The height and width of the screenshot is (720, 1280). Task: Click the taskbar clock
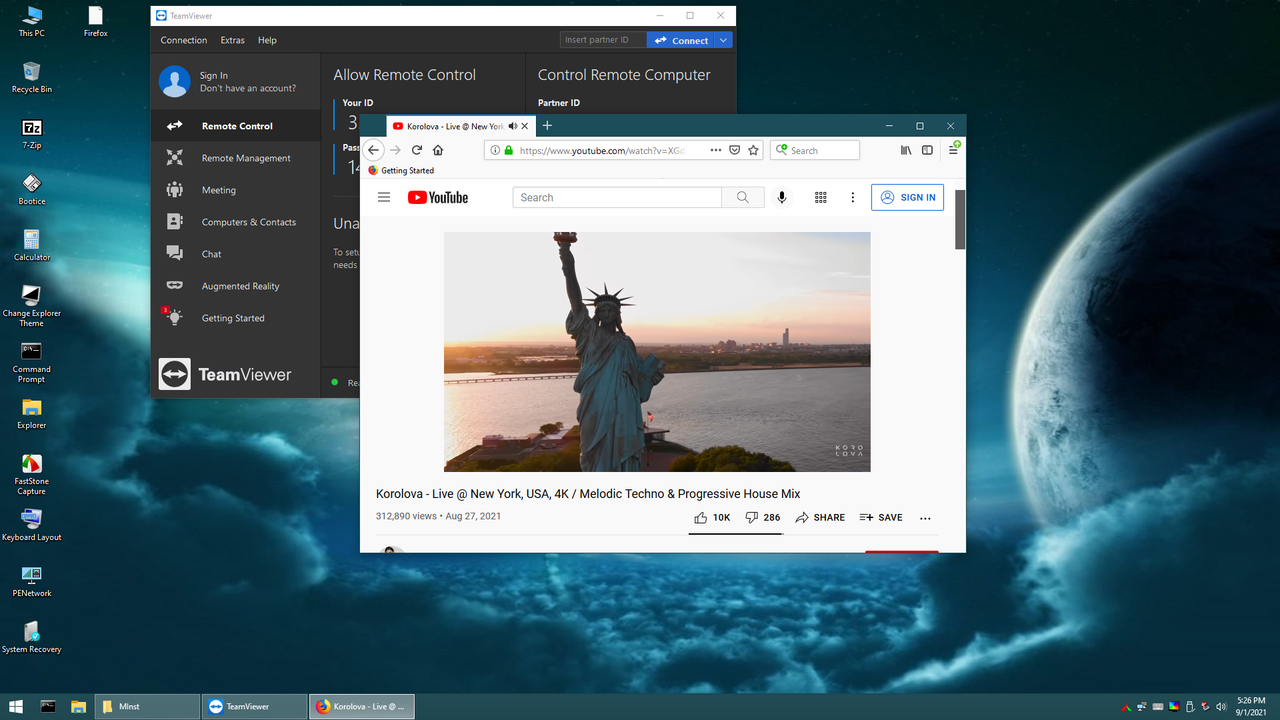(1251, 706)
